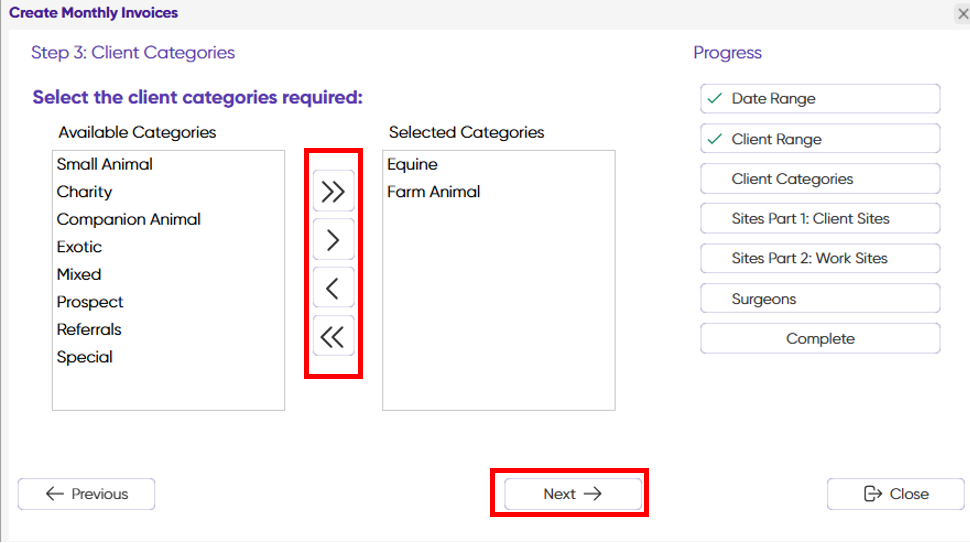Screen dimensions: 970x543
Task: Click the single right arrow move button
Action: click(x=333, y=240)
